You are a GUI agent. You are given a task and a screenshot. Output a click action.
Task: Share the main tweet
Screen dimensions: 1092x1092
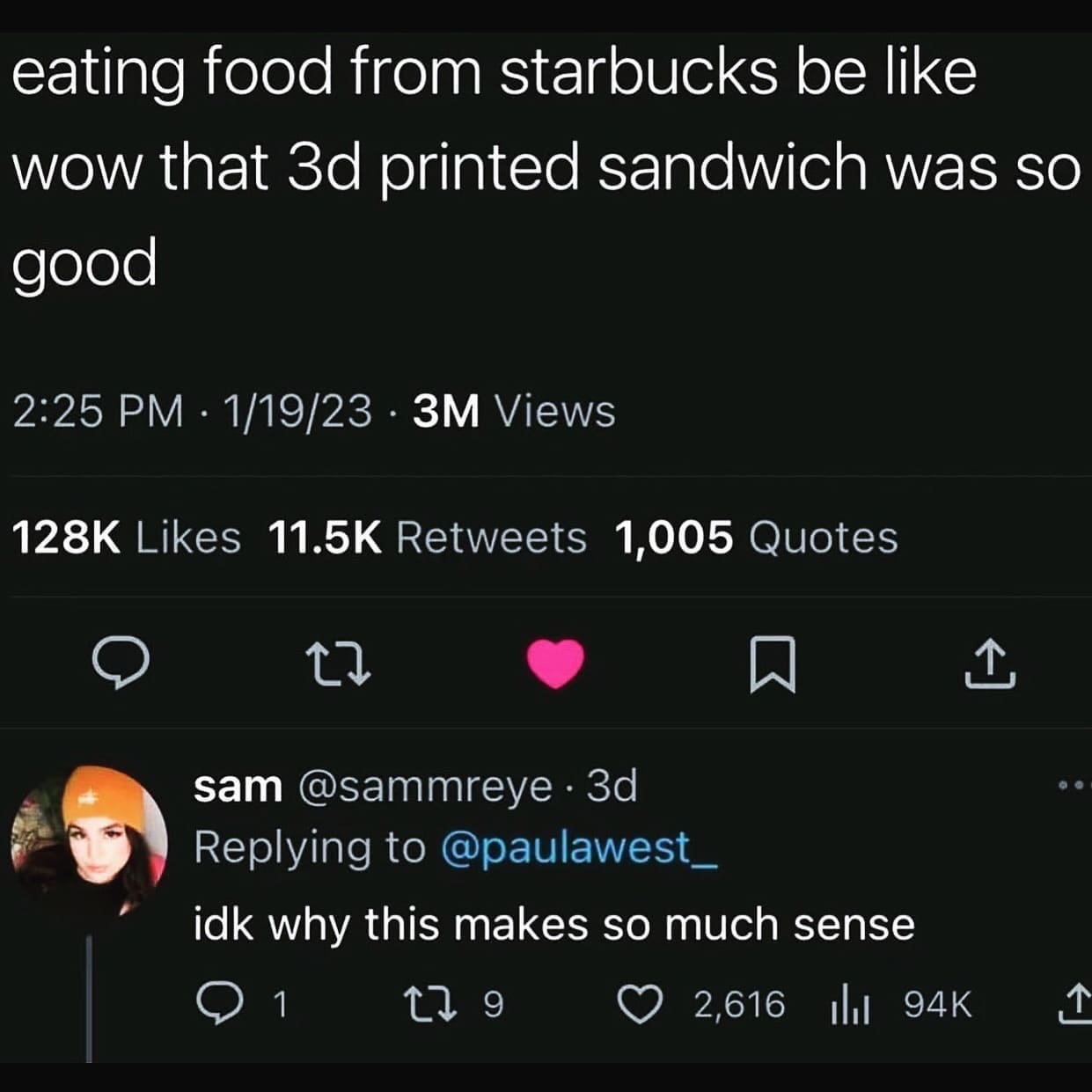point(991,664)
